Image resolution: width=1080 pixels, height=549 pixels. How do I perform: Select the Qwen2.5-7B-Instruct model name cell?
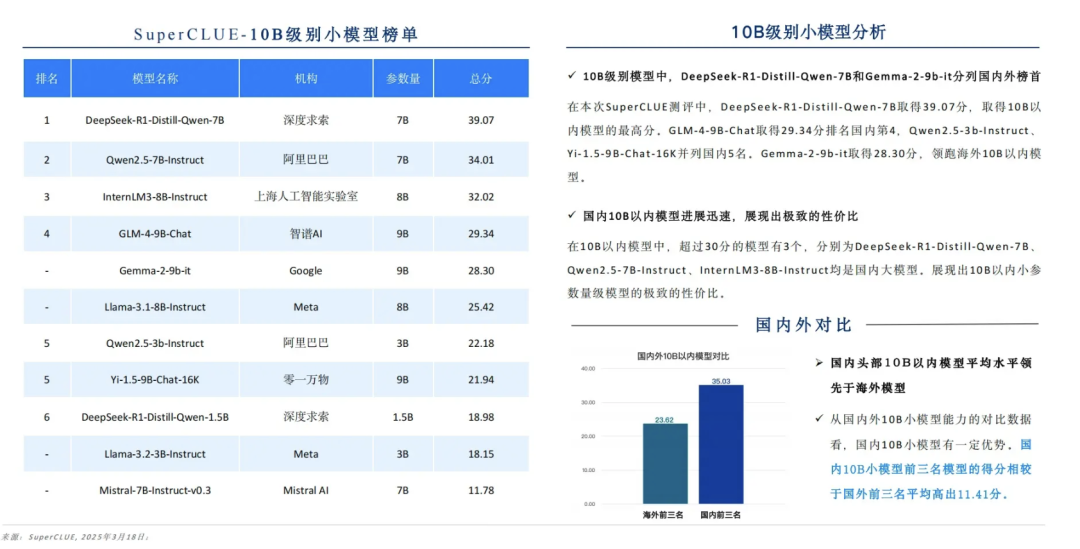[x=155, y=160]
